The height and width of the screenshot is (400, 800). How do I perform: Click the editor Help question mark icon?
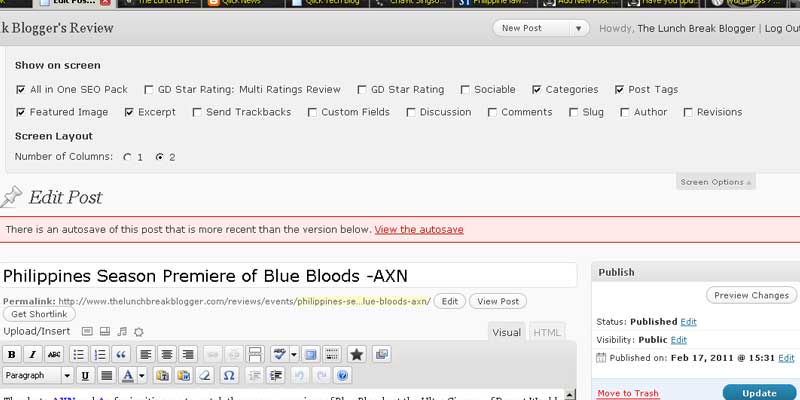click(x=343, y=376)
